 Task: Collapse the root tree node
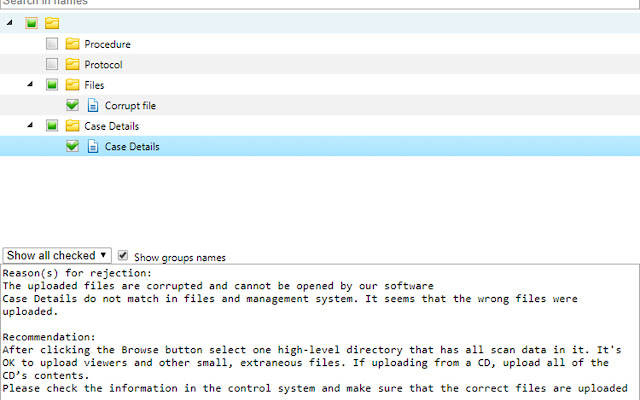(x=11, y=23)
